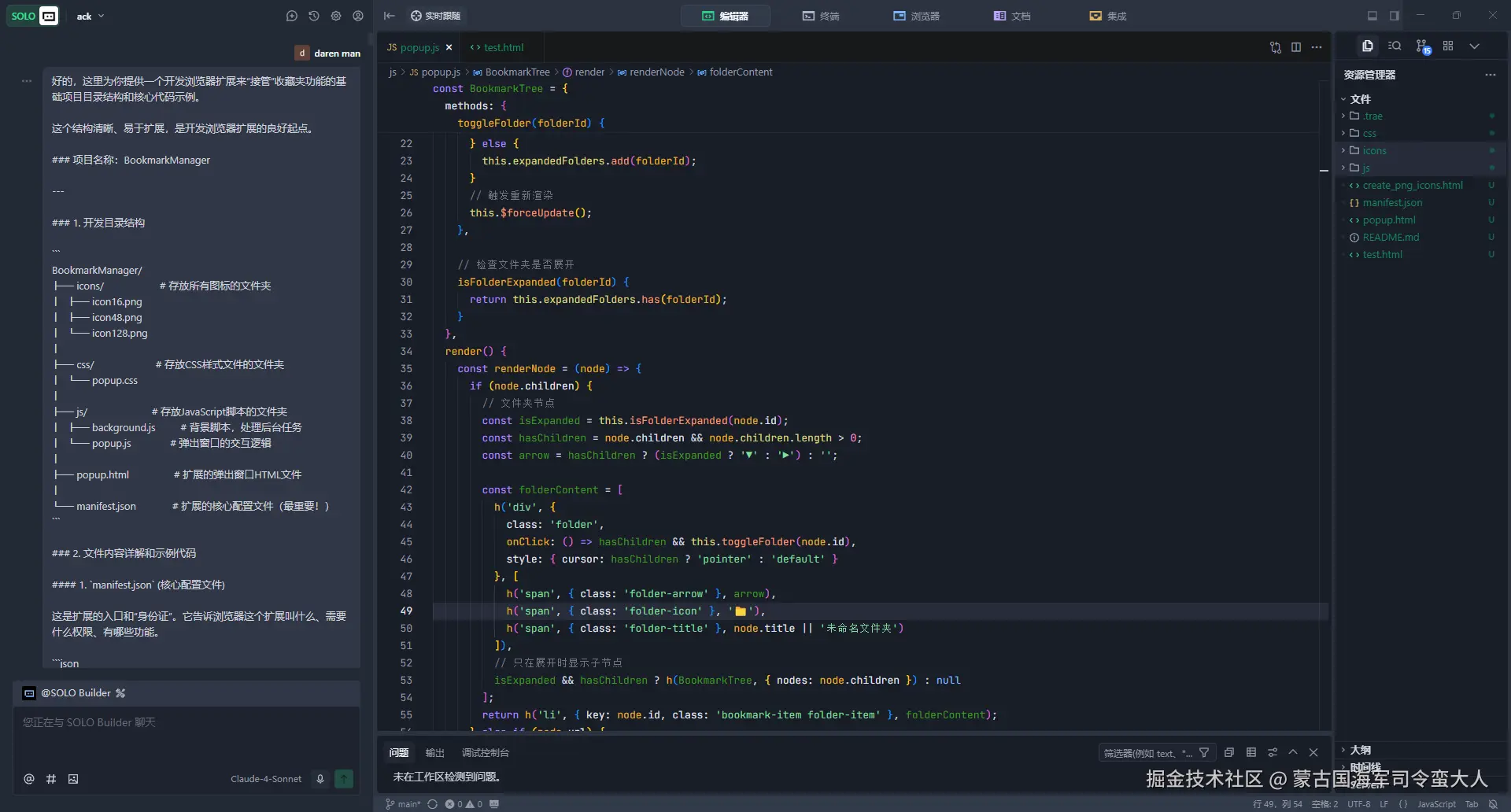Close the popup.js tab
Image resolution: width=1511 pixels, height=812 pixels.
coord(449,47)
